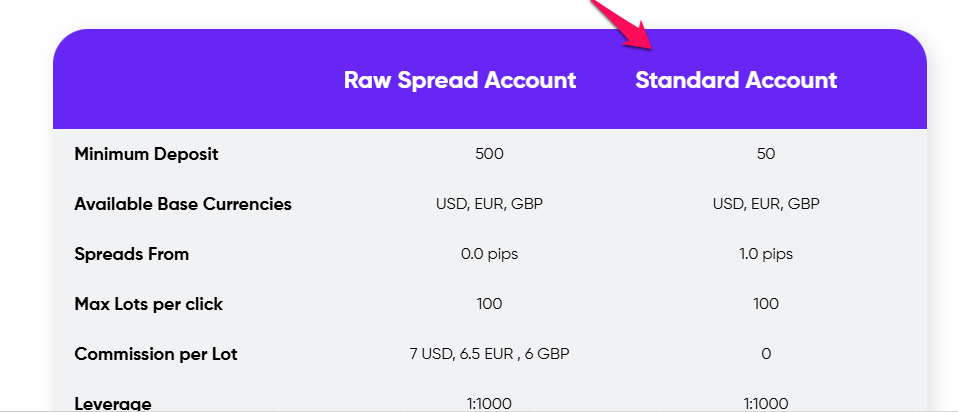Select Raw Spread's USD, EUR, GBP currencies

coord(489,204)
